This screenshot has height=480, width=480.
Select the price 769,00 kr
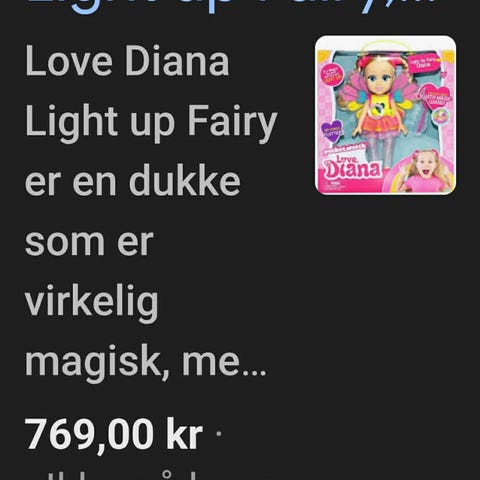(x=114, y=435)
